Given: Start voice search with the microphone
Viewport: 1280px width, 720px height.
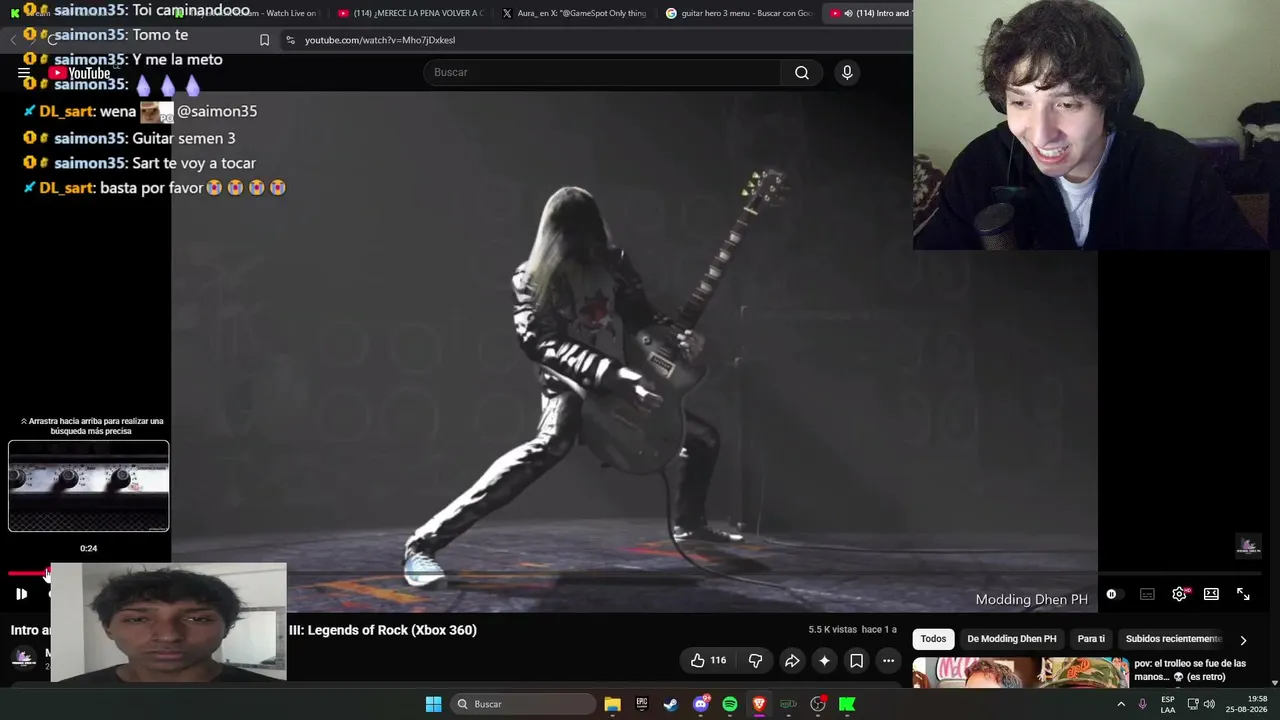Looking at the screenshot, I should [x=847, y=72].
